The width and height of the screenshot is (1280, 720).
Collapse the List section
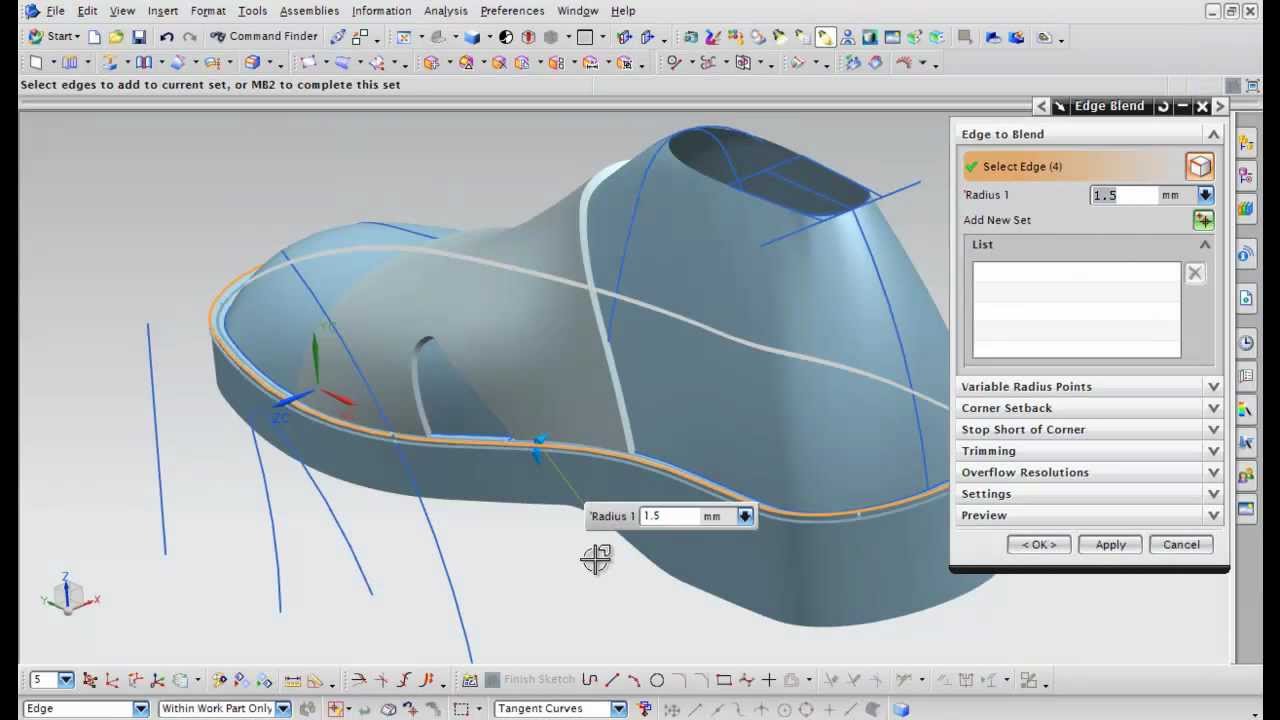pyautogui.click(x=1205, y=245)
